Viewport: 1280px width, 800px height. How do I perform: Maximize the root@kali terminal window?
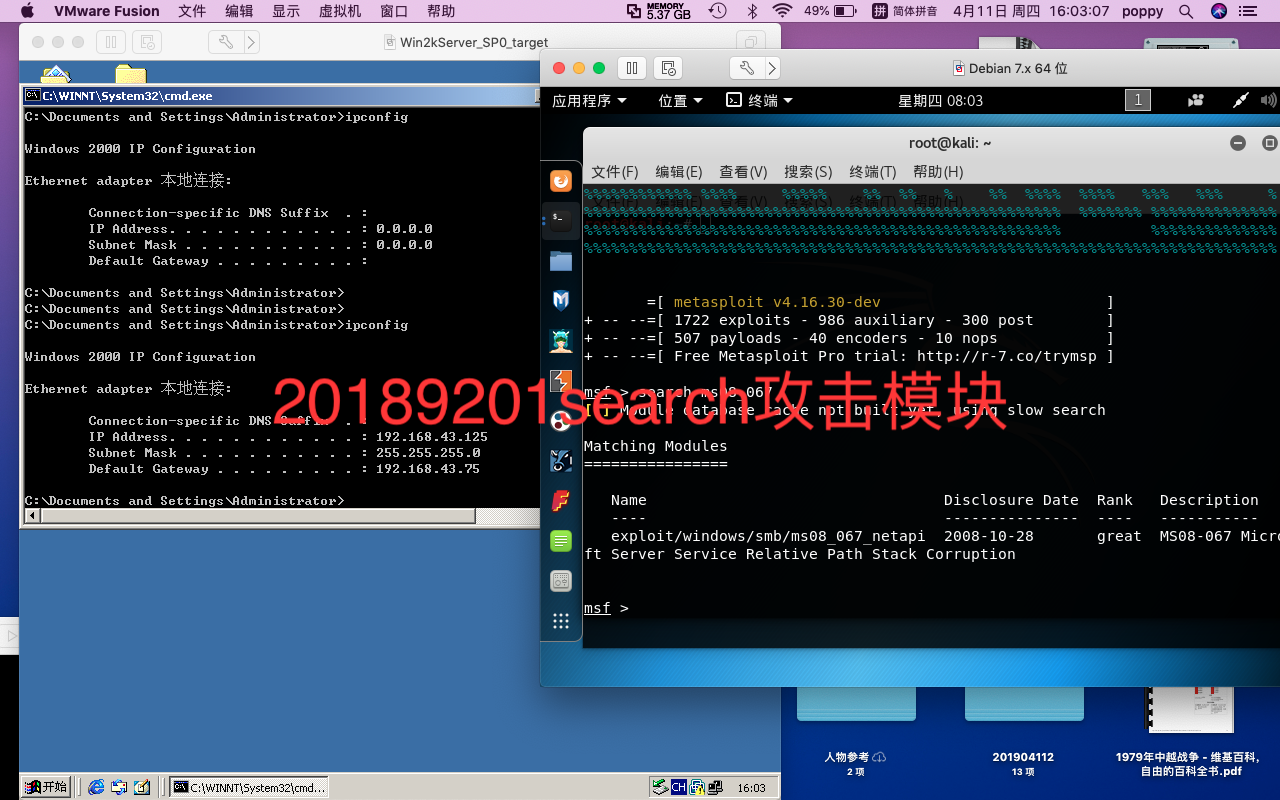(1270, 143)
